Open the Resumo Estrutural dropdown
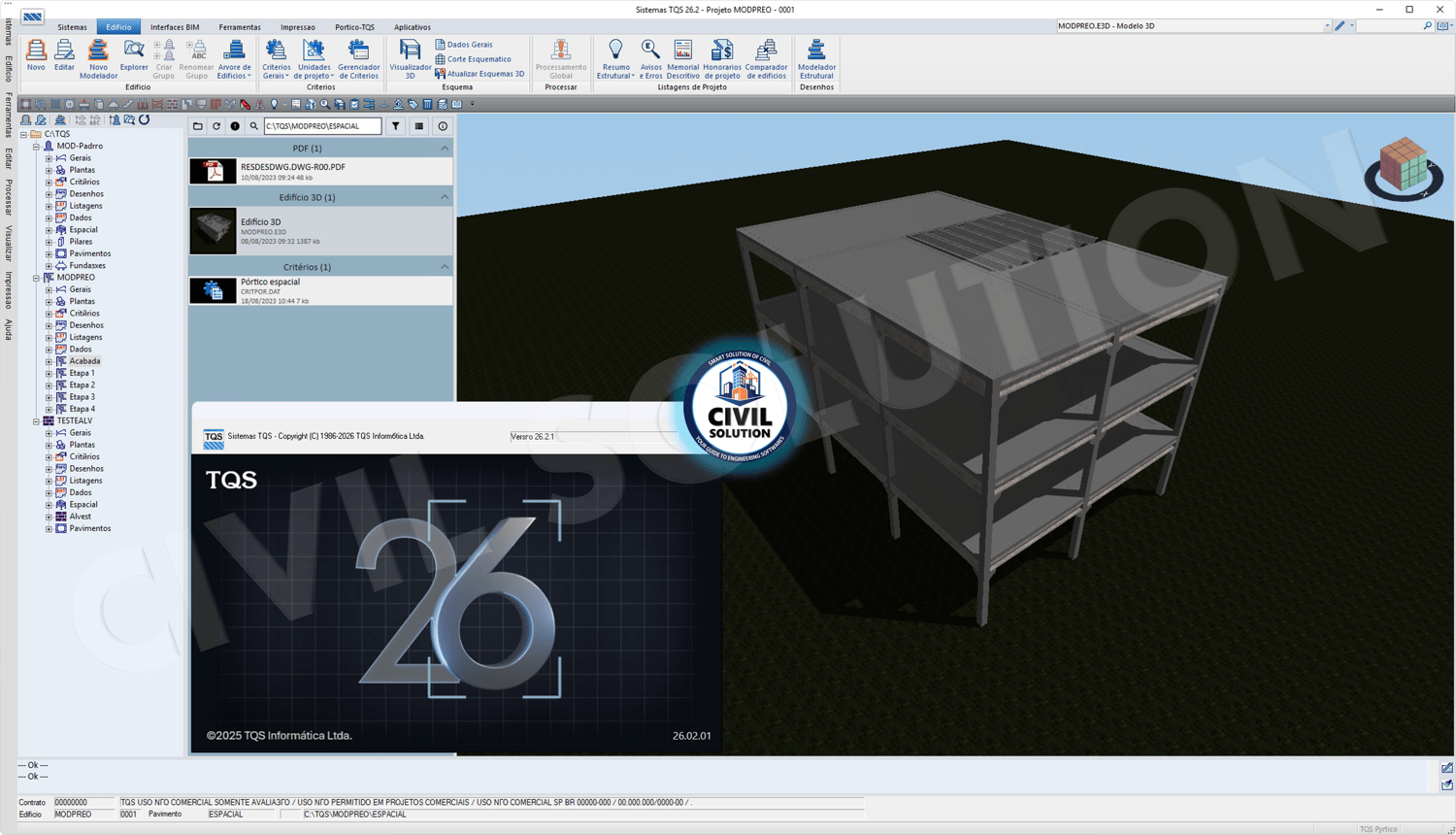This screenshot has height=835, width=1456. point(615,59)
